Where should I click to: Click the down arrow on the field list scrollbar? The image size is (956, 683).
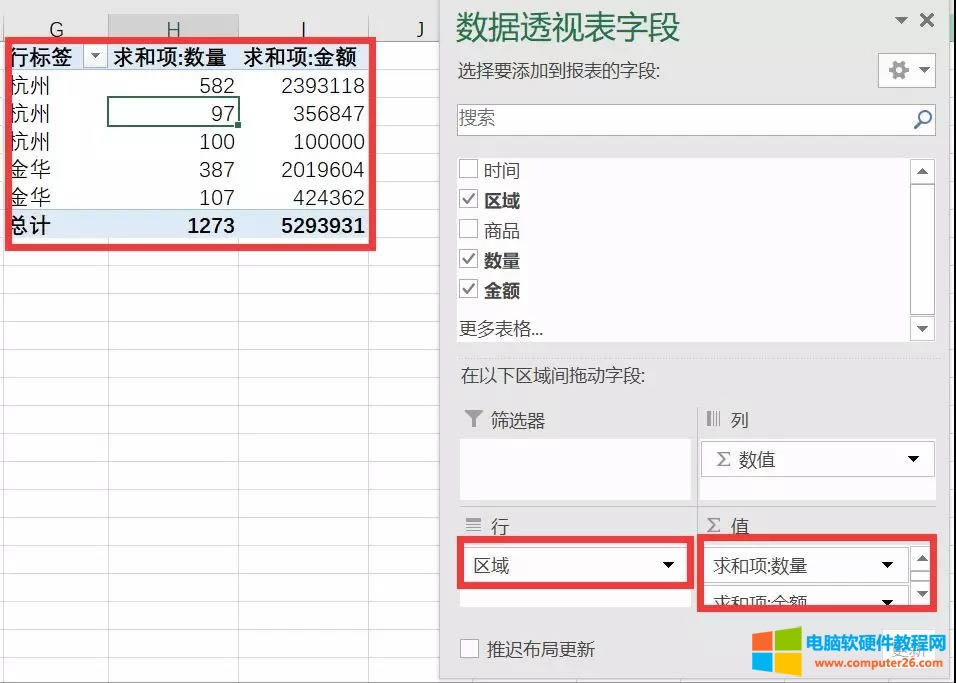921,328
